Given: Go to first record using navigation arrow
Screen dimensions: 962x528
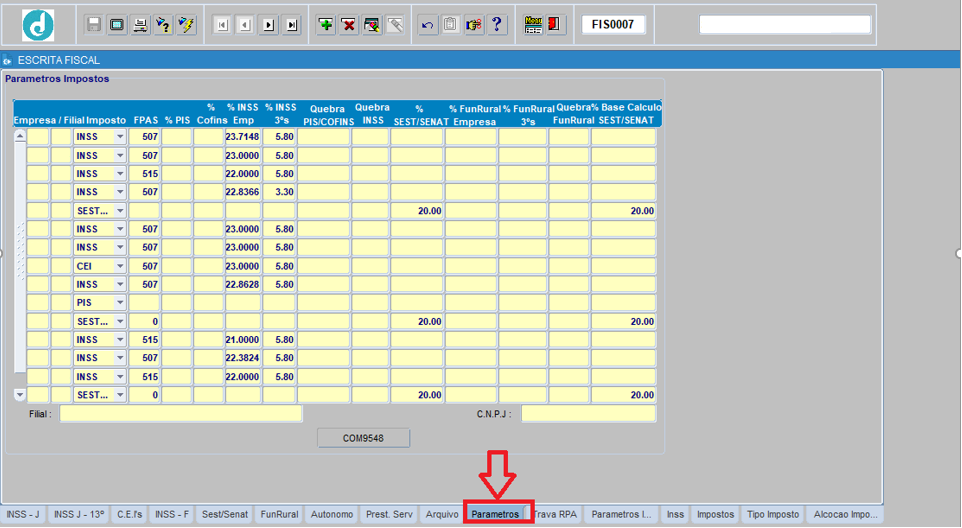Looking at the screenshot, I should [223, 25].
